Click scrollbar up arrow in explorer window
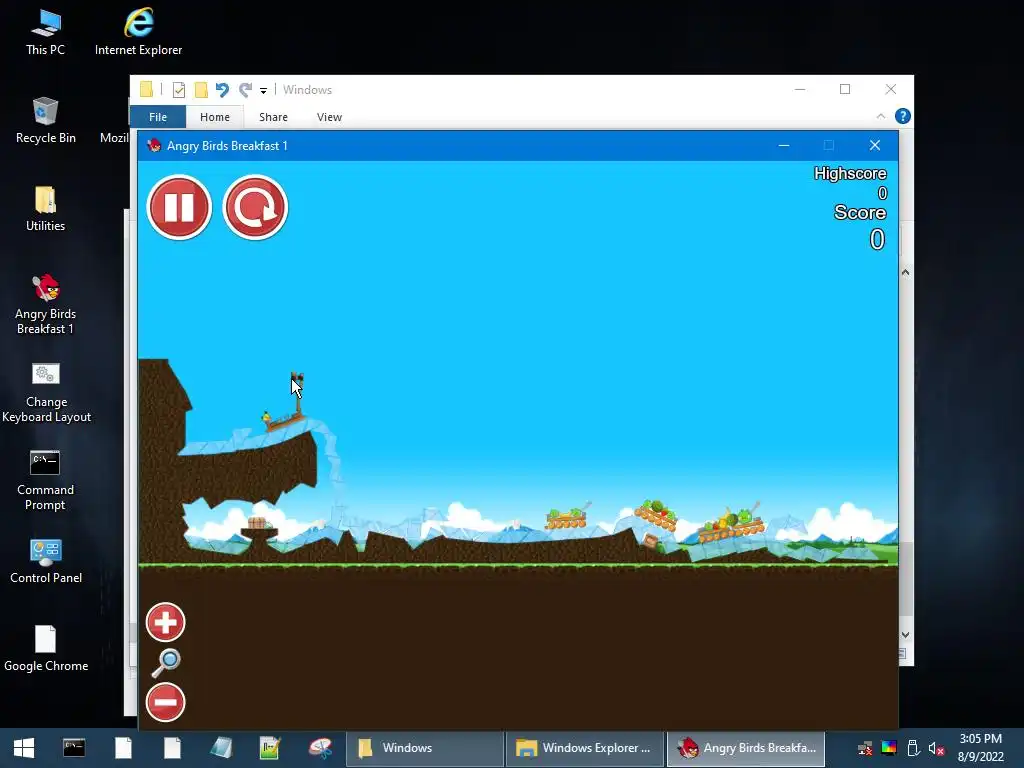This screenshot has width=1024, height=768. pyautogui.click(x=905, y=272)
